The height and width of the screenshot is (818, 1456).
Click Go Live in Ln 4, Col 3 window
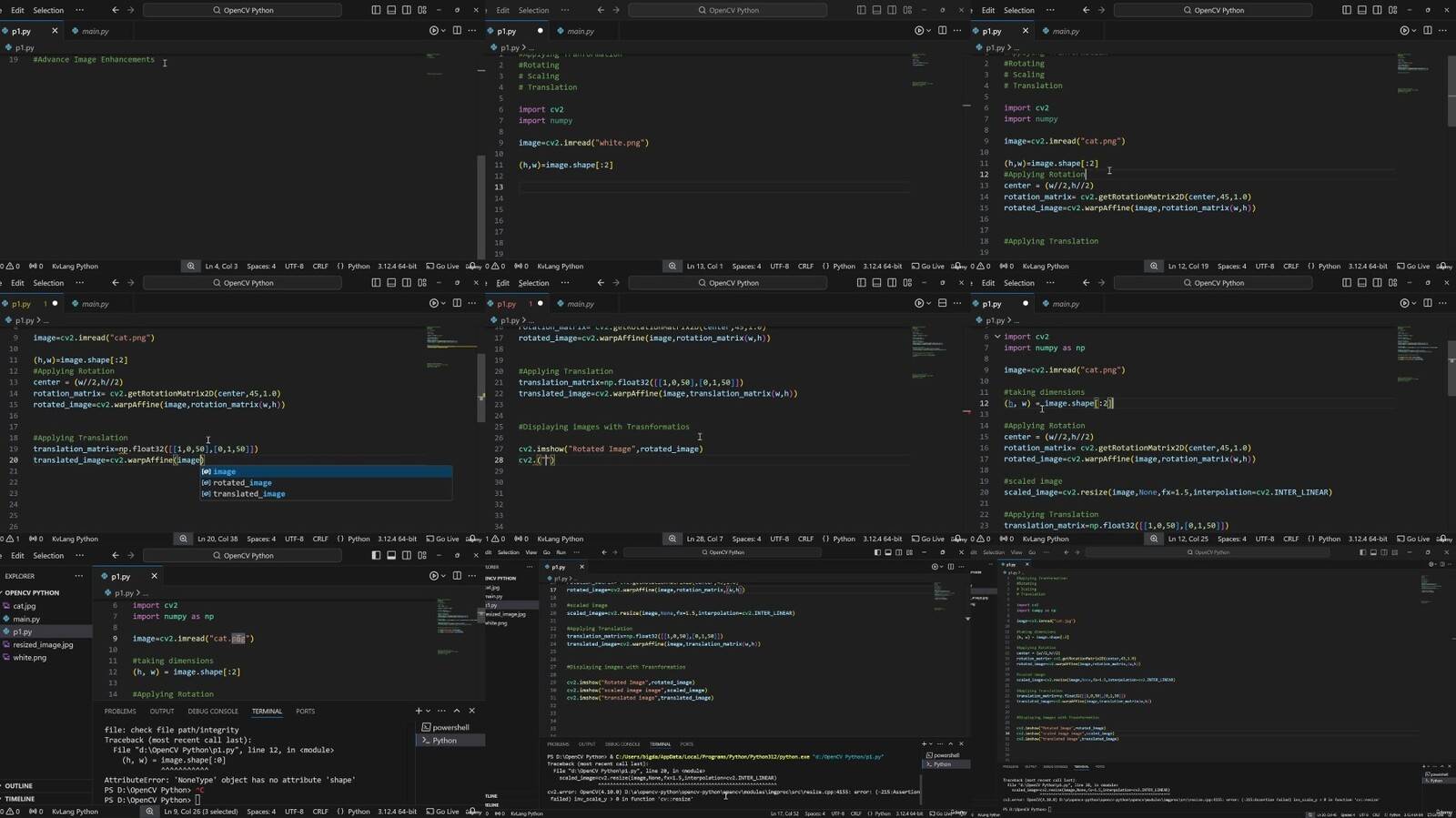442,267
